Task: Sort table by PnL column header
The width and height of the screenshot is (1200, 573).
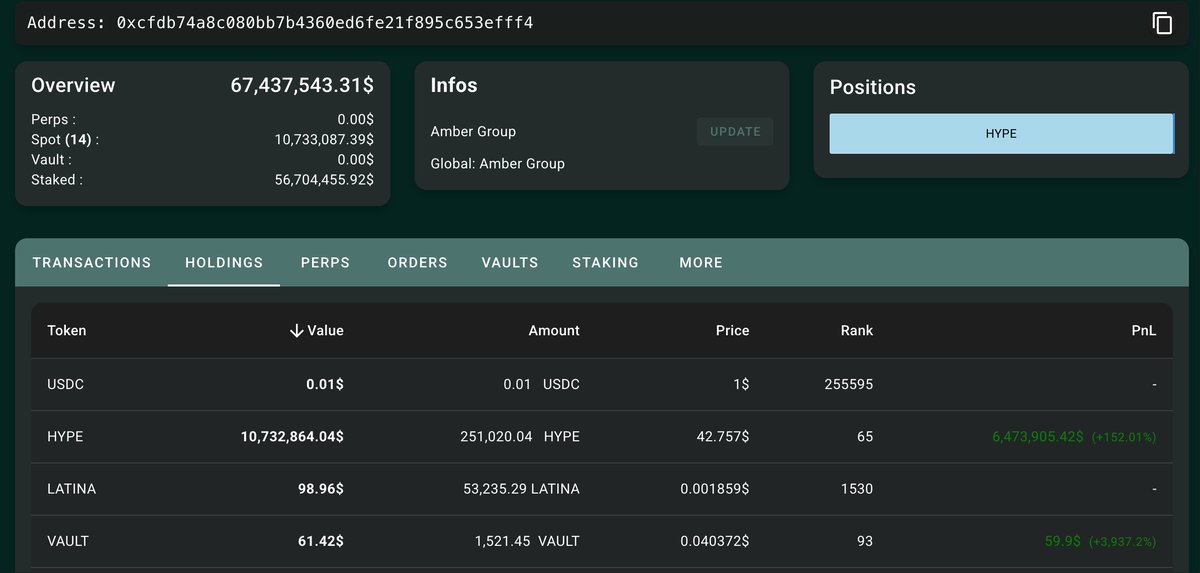Action: (1144, 331)
